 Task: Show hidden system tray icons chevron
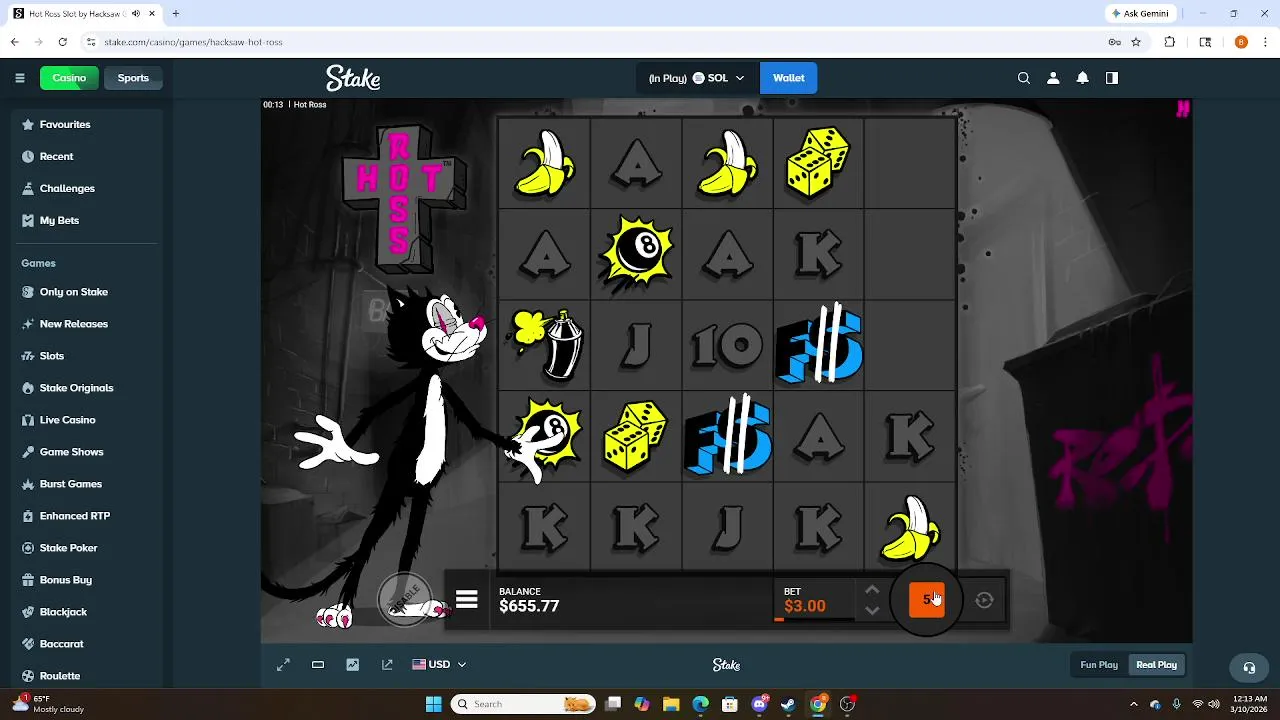pos(1133,704)
